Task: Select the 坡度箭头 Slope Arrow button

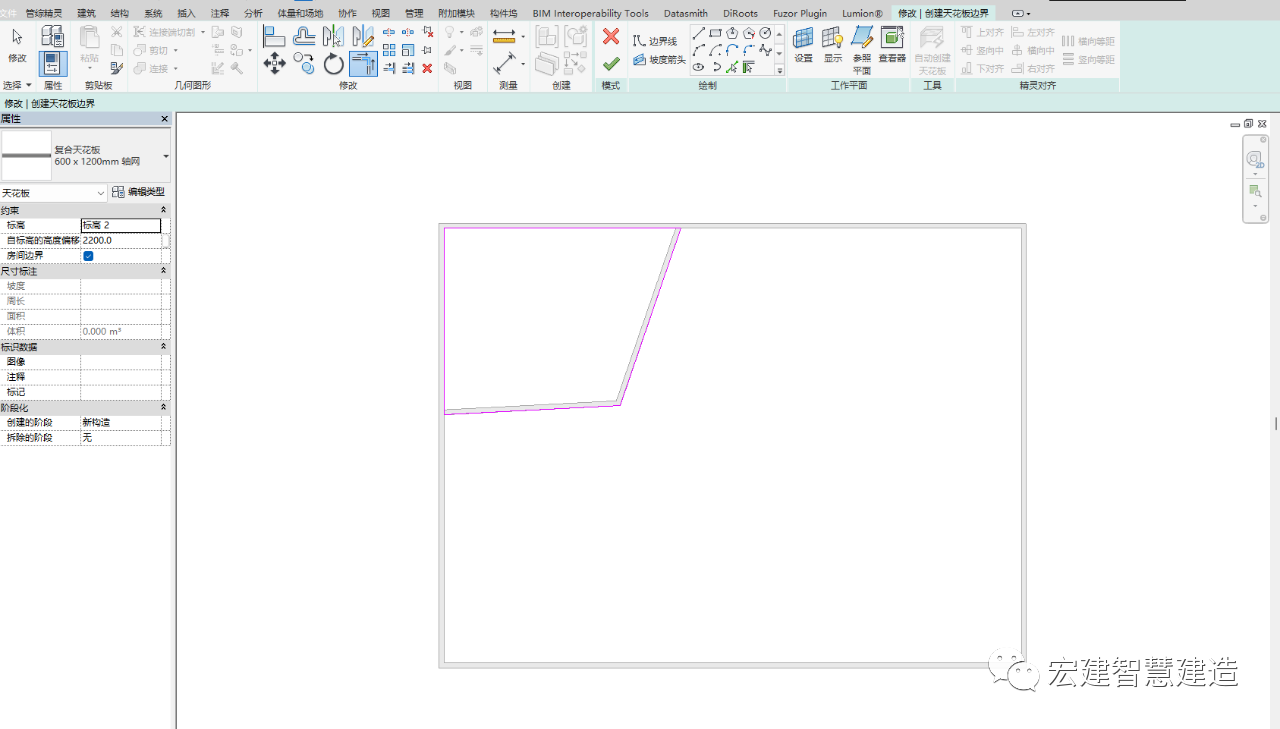Action: click(x=659, y=60)
